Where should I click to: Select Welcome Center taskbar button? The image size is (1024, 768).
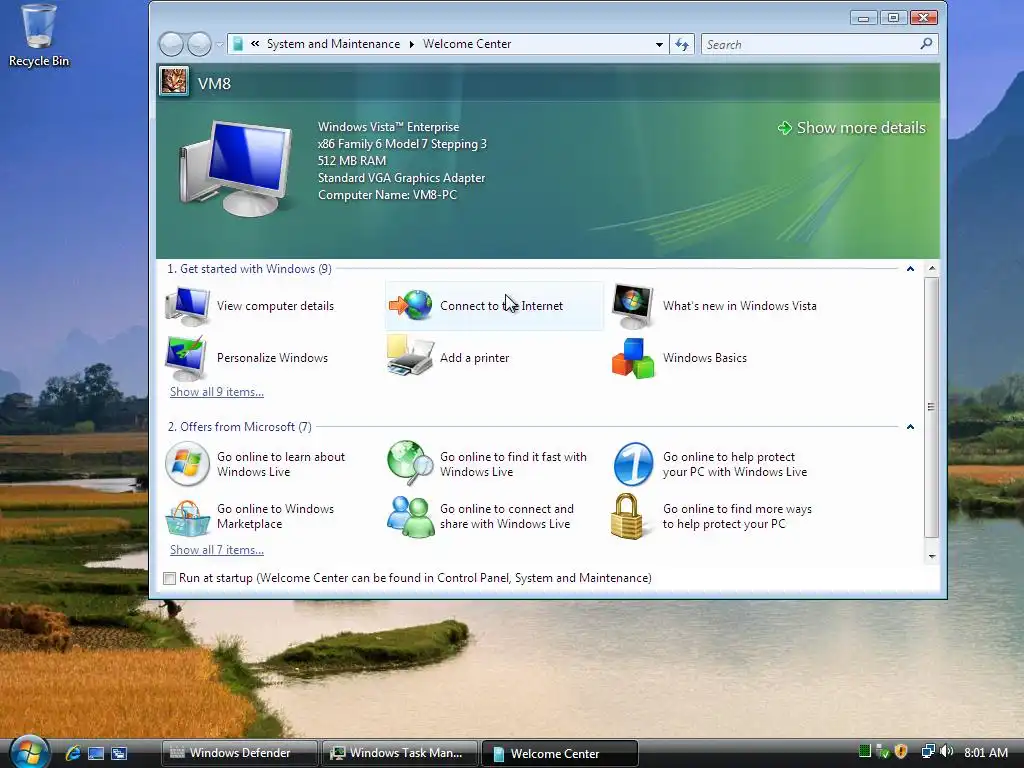click(x=560, y=753)
